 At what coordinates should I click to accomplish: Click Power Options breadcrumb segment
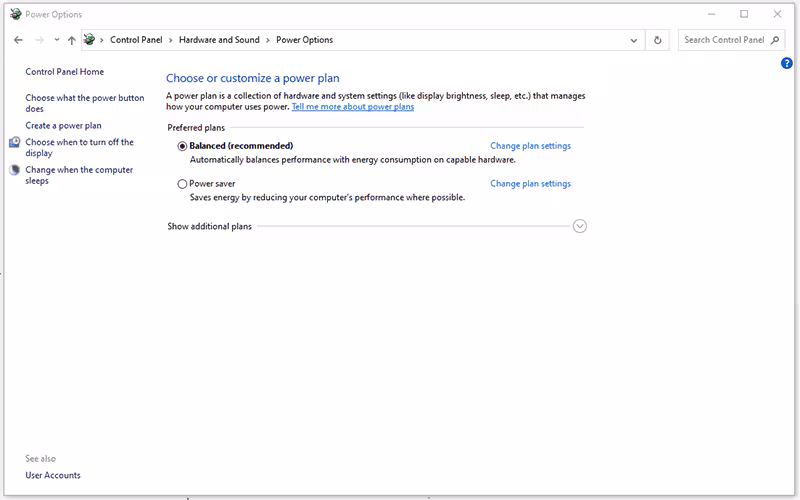tap(305, 40)
